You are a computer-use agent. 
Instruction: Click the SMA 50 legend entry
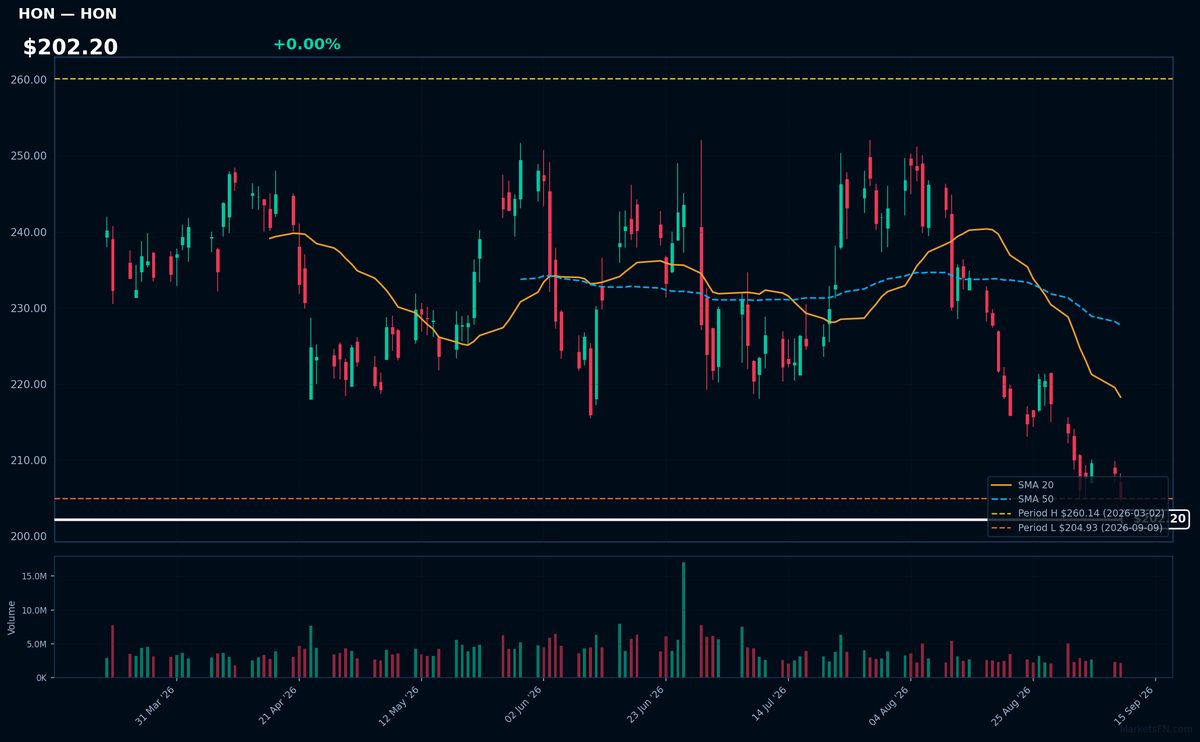[x=1022, y=499]
